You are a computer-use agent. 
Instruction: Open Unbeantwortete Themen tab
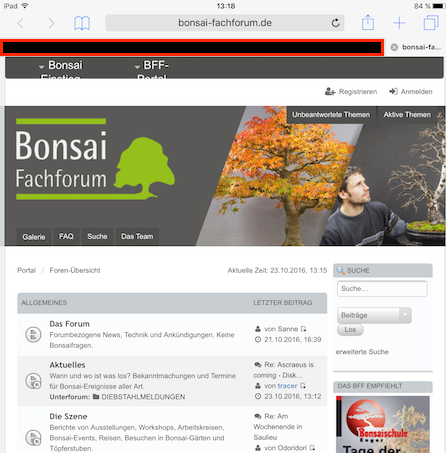331,115
